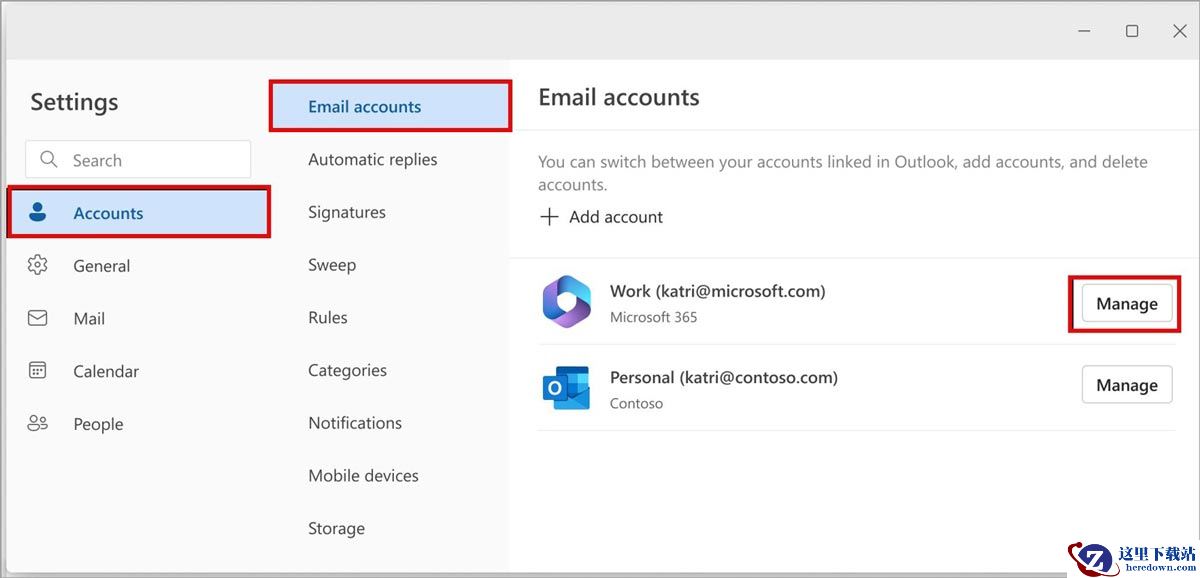Viewport: 1200px width, 578px height.
Task: Go to Mail settings
Action: point(138,318)
